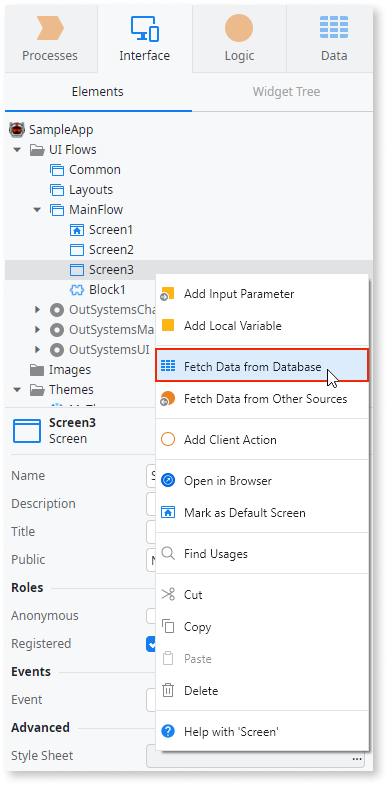Viewport: 388px width, 786px height.
Task: Click the Delete trash icon
Action: tap(168, 691)
